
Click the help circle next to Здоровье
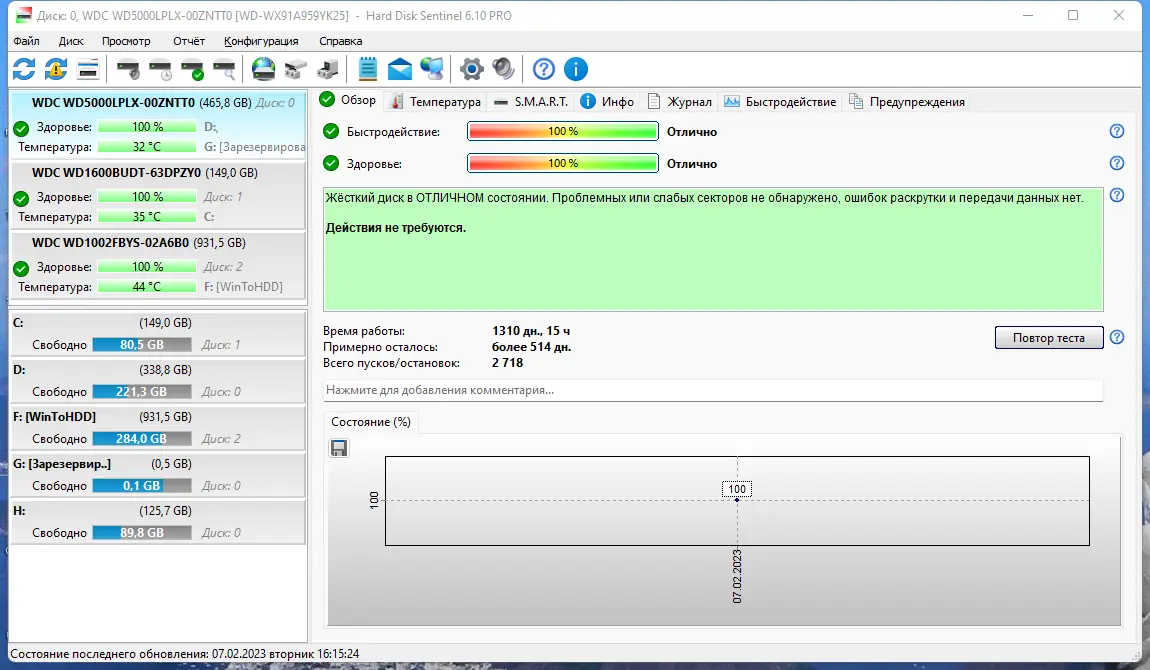(x=1117, y=163)
